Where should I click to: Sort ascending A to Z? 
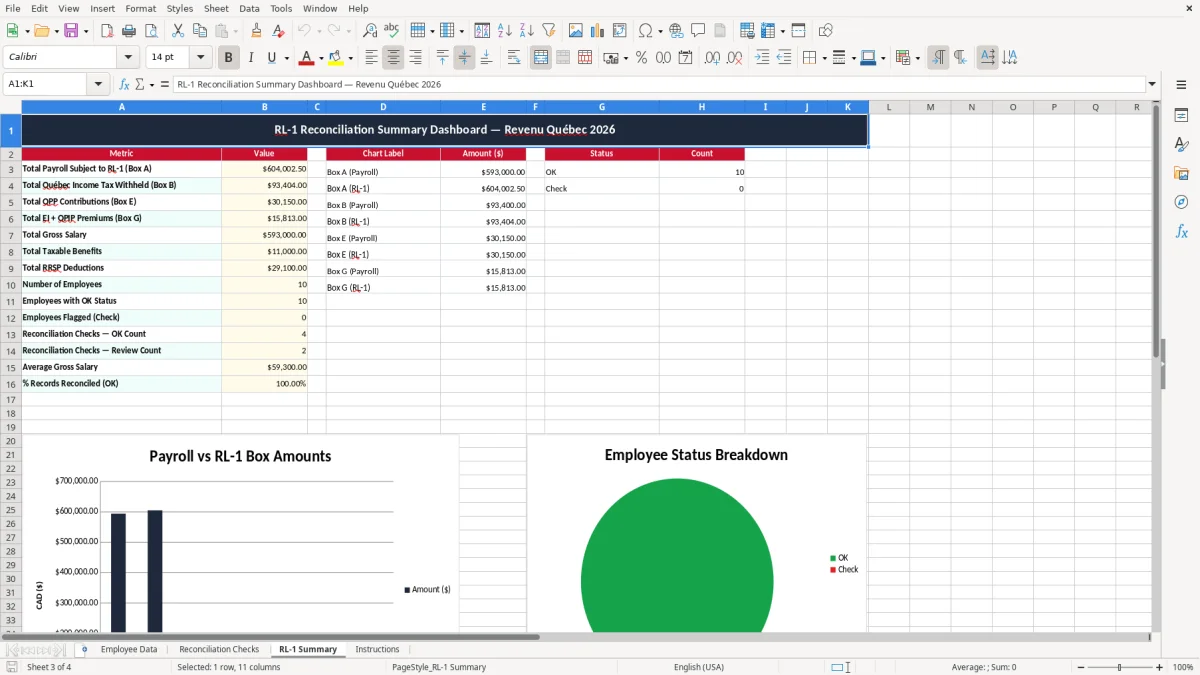pos(504,31)
